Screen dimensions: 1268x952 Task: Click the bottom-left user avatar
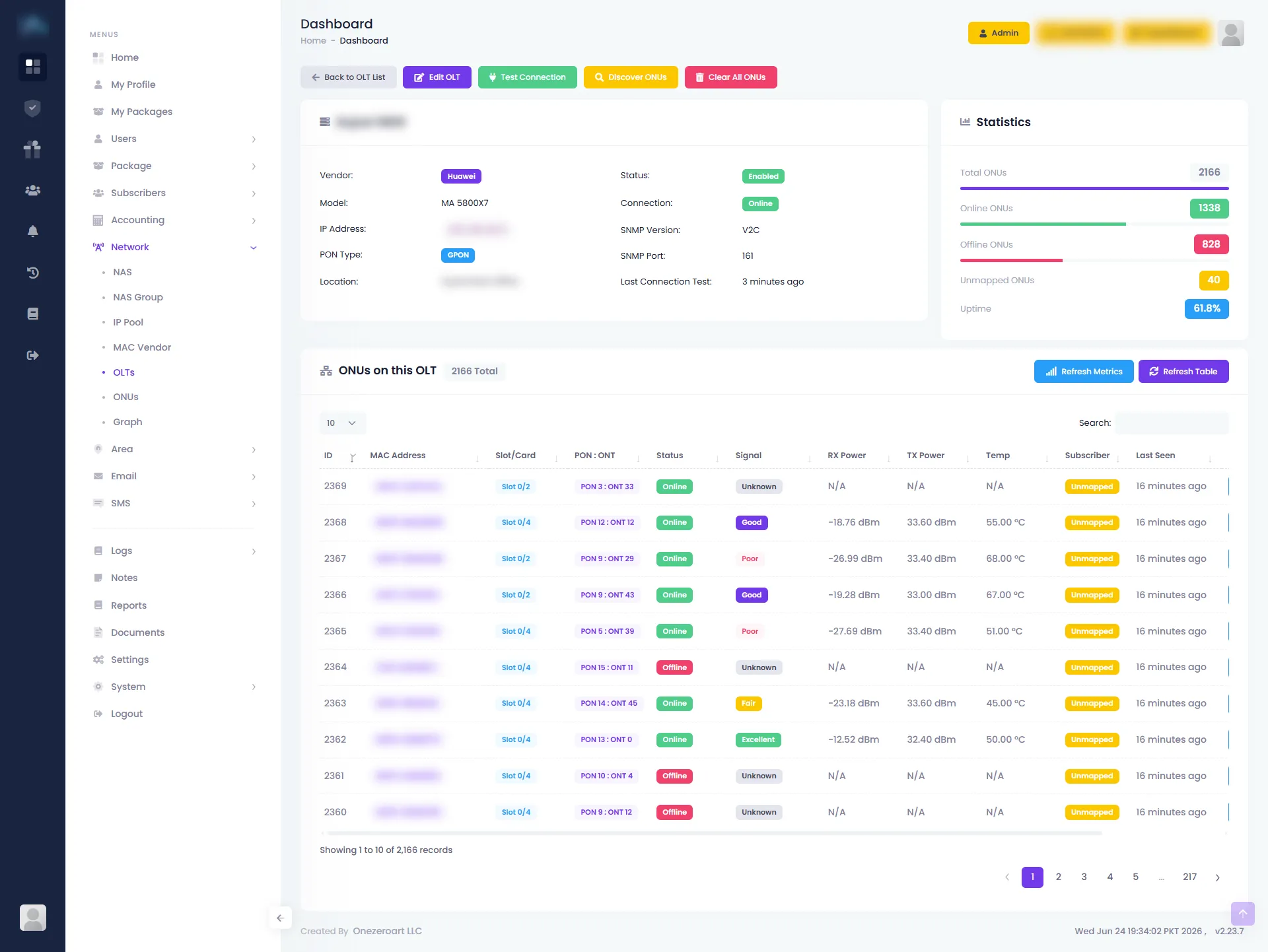click(32, 918)
